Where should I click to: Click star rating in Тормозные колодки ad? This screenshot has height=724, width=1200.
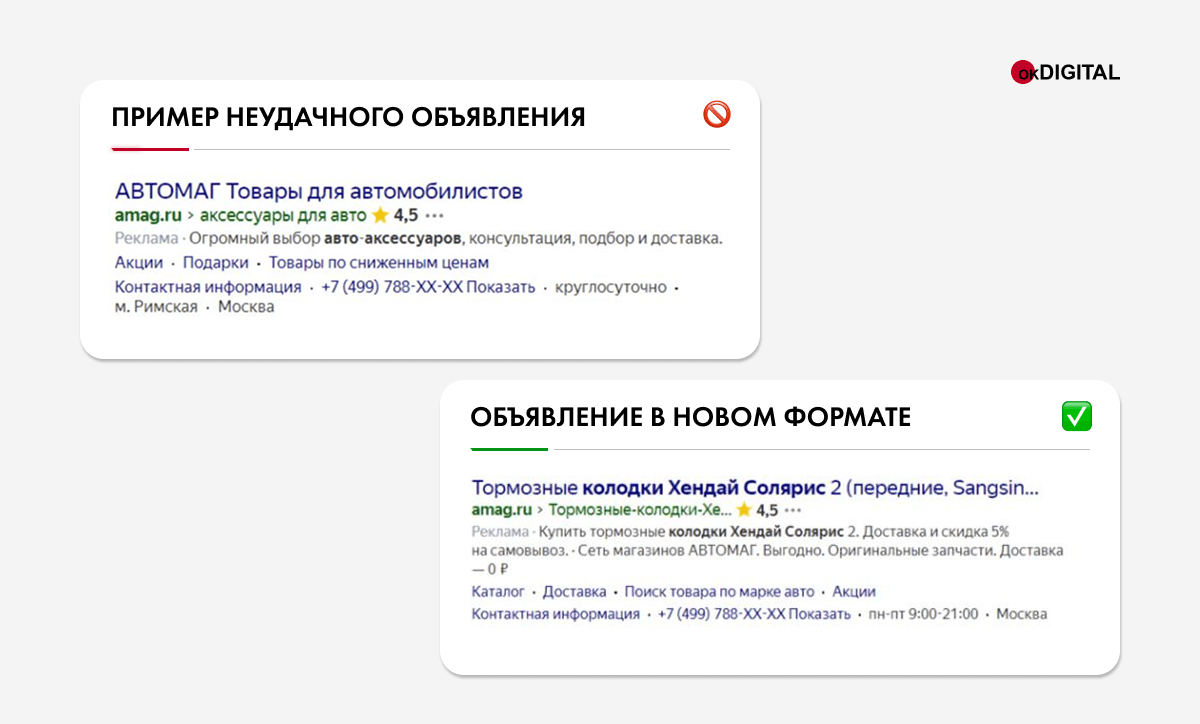tap(744, 510)
